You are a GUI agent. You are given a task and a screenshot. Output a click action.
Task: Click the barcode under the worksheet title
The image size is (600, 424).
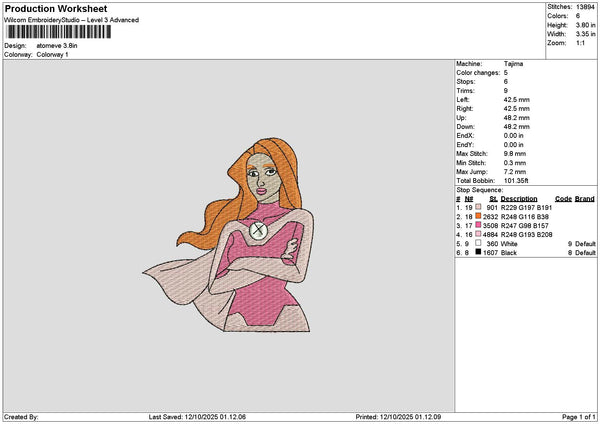point(59,32)
